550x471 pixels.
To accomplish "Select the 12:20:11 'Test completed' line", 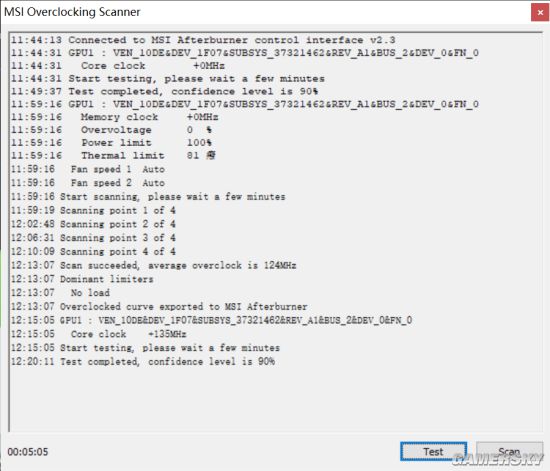I will [143, 362].
